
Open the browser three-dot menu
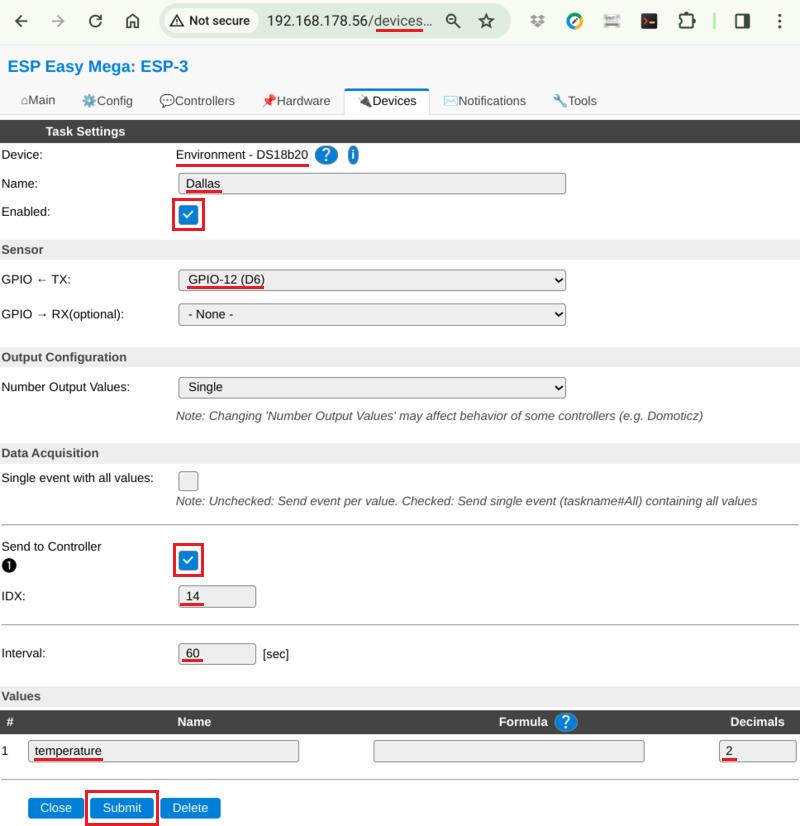pos(779,21)
